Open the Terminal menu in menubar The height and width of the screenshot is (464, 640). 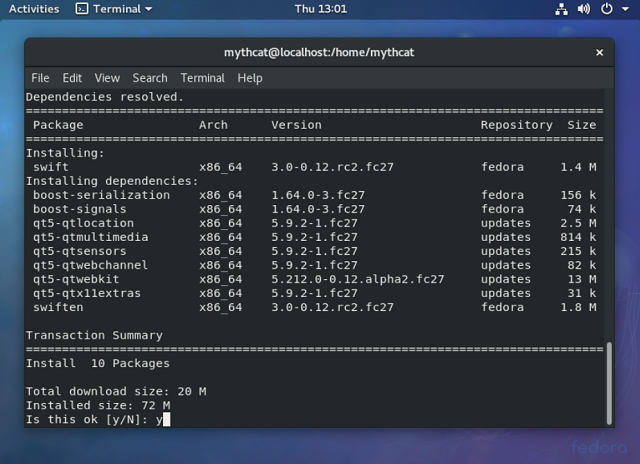pyautogui.click(x=202, y=78)
